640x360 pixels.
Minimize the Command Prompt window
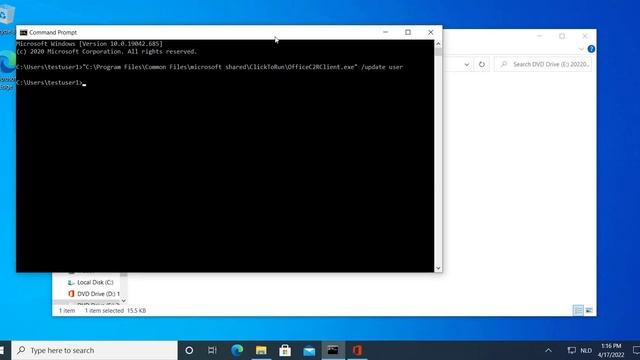point(385,32)
